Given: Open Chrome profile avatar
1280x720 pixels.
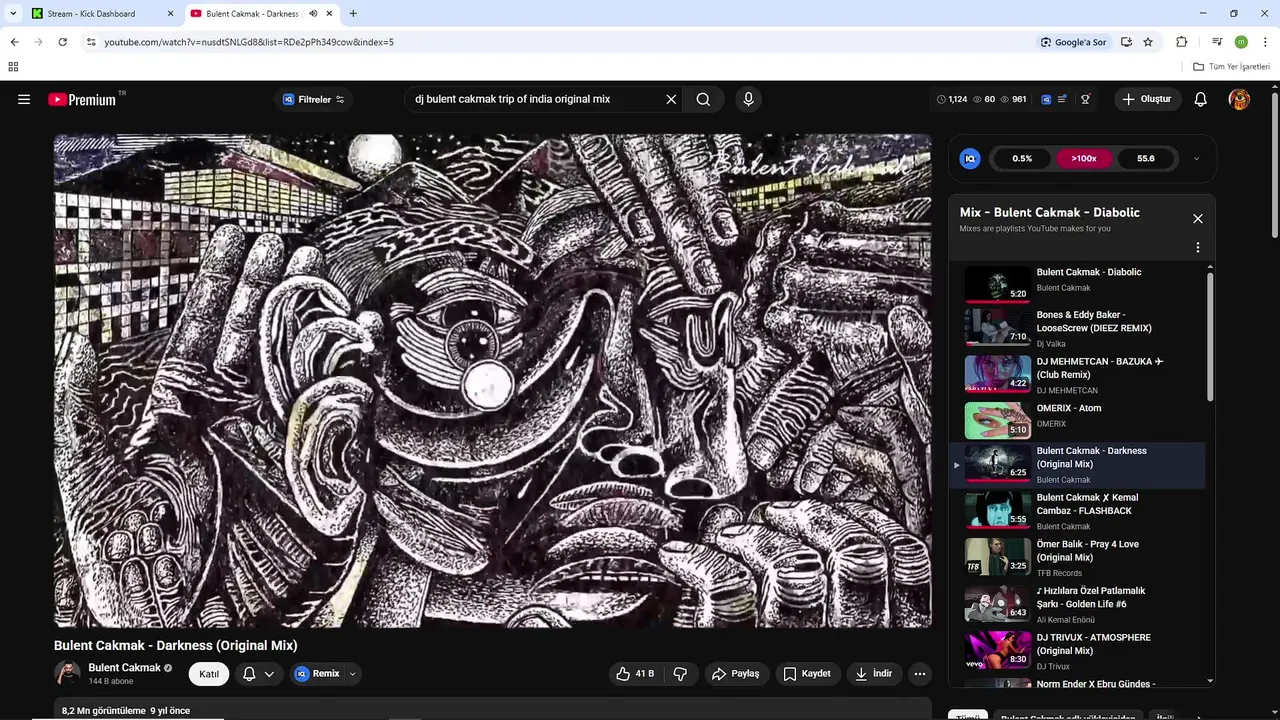Looking at the screenshot, I should coord(1241,42).
